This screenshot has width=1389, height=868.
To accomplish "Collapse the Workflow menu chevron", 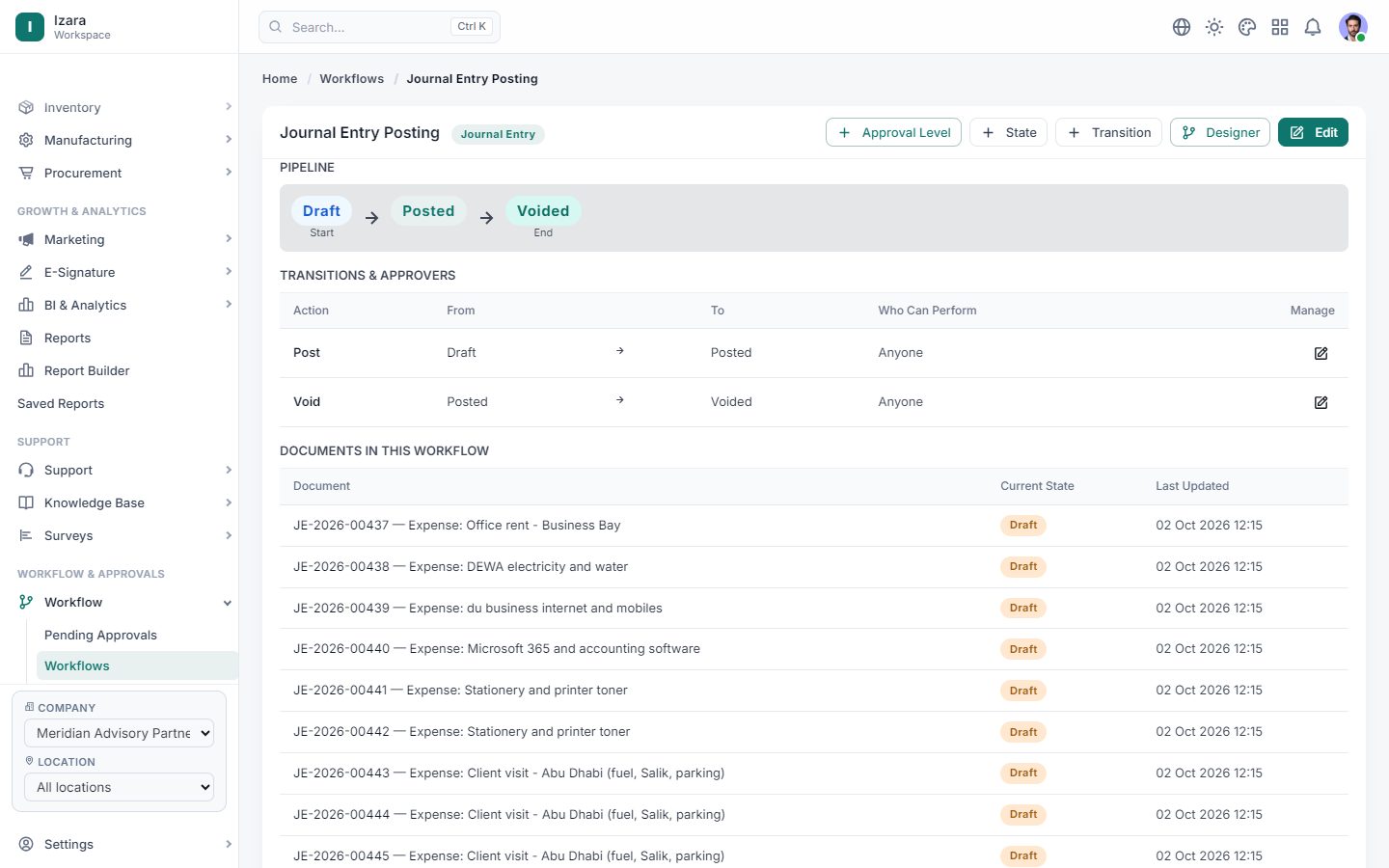I will [x=228, y=603].
